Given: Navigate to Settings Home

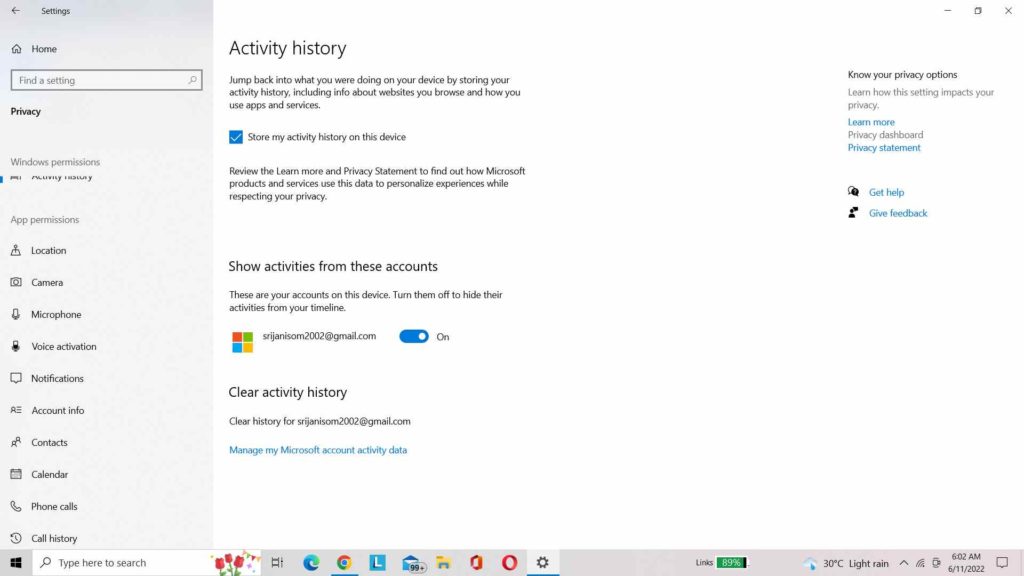Looking at the screenshot, I should (x=42, y=48).
